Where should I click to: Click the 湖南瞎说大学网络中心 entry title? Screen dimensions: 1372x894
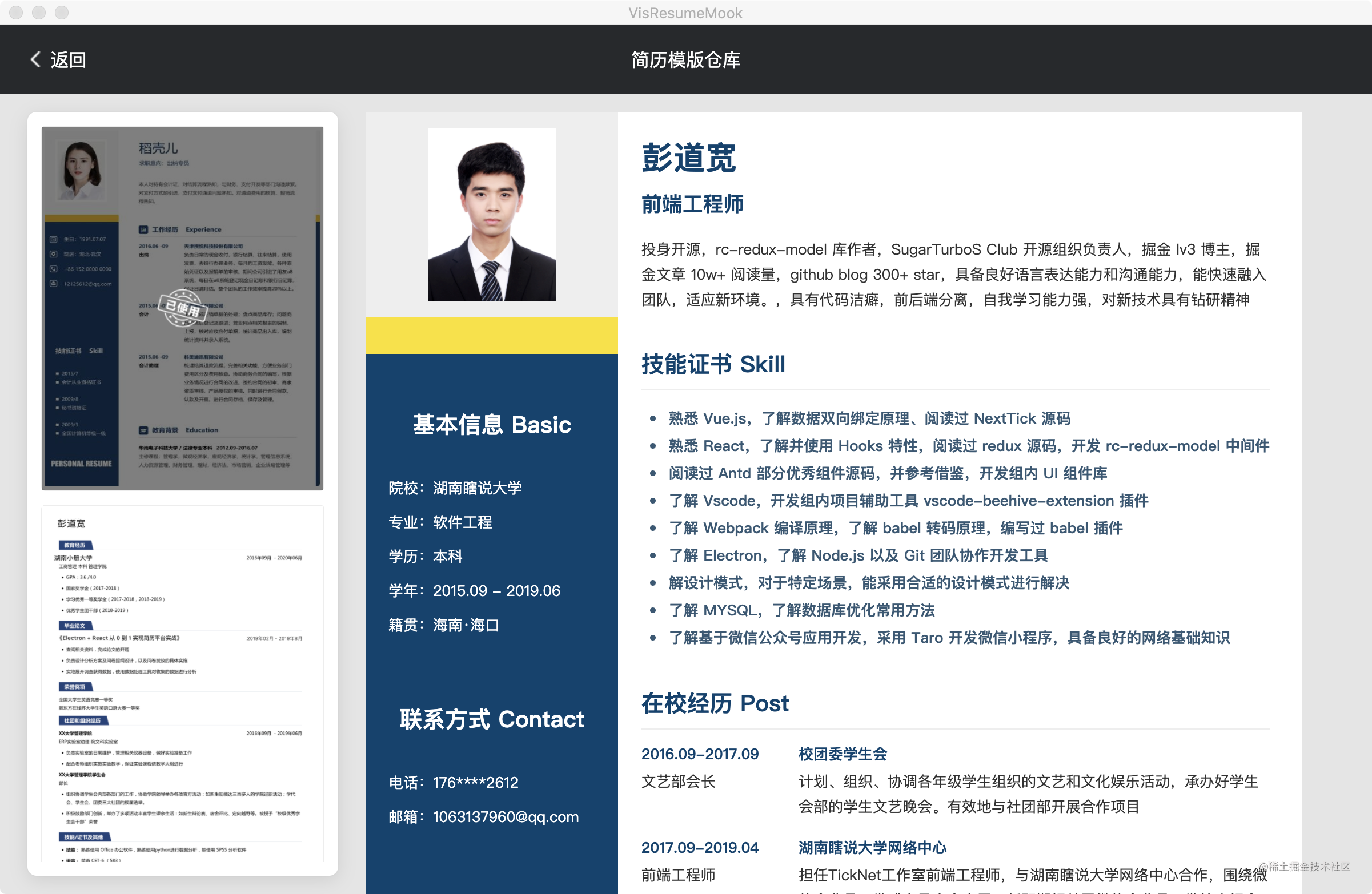[872, 847]
